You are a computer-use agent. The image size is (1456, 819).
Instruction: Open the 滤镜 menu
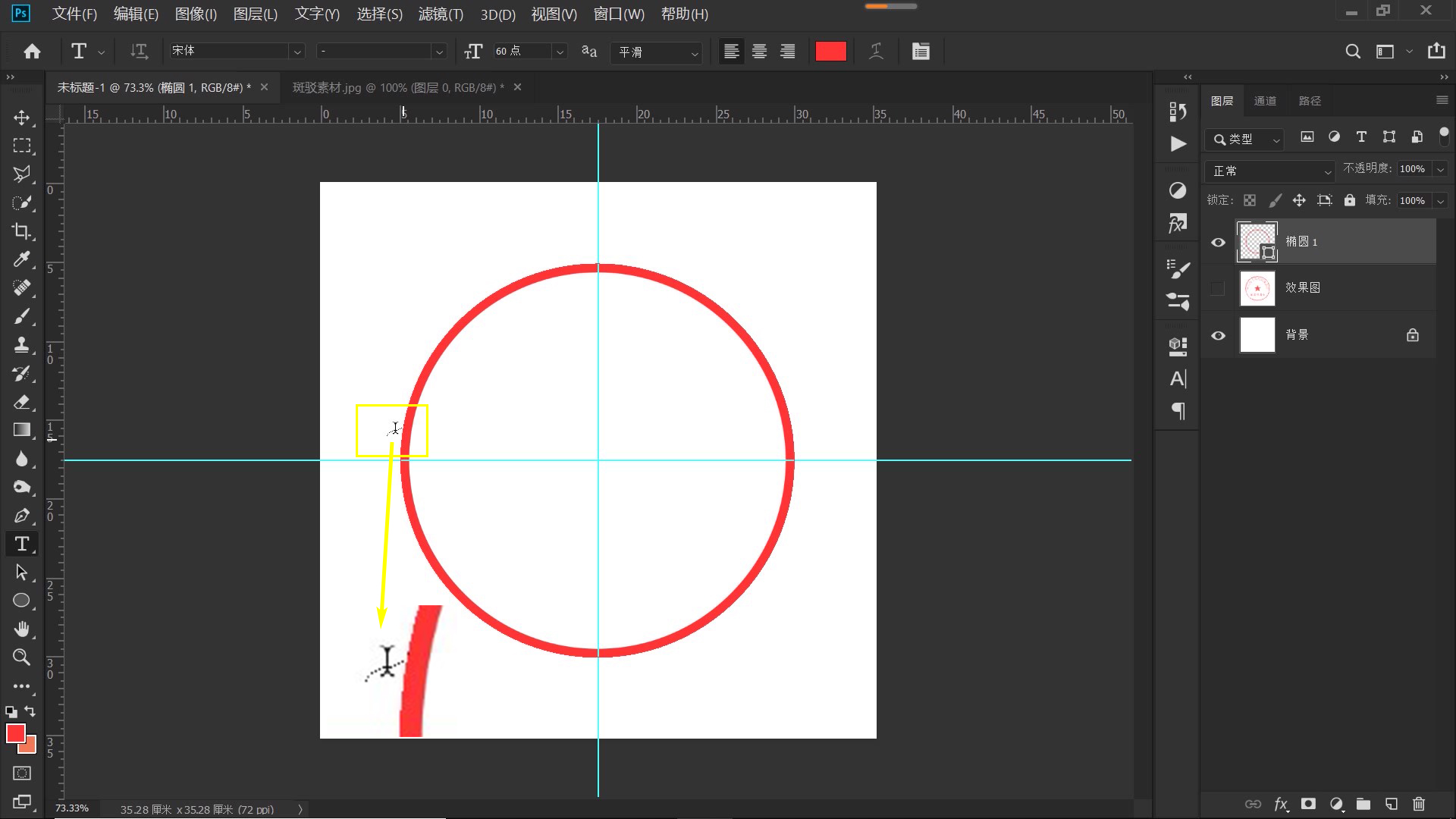(x=440, y=14)
